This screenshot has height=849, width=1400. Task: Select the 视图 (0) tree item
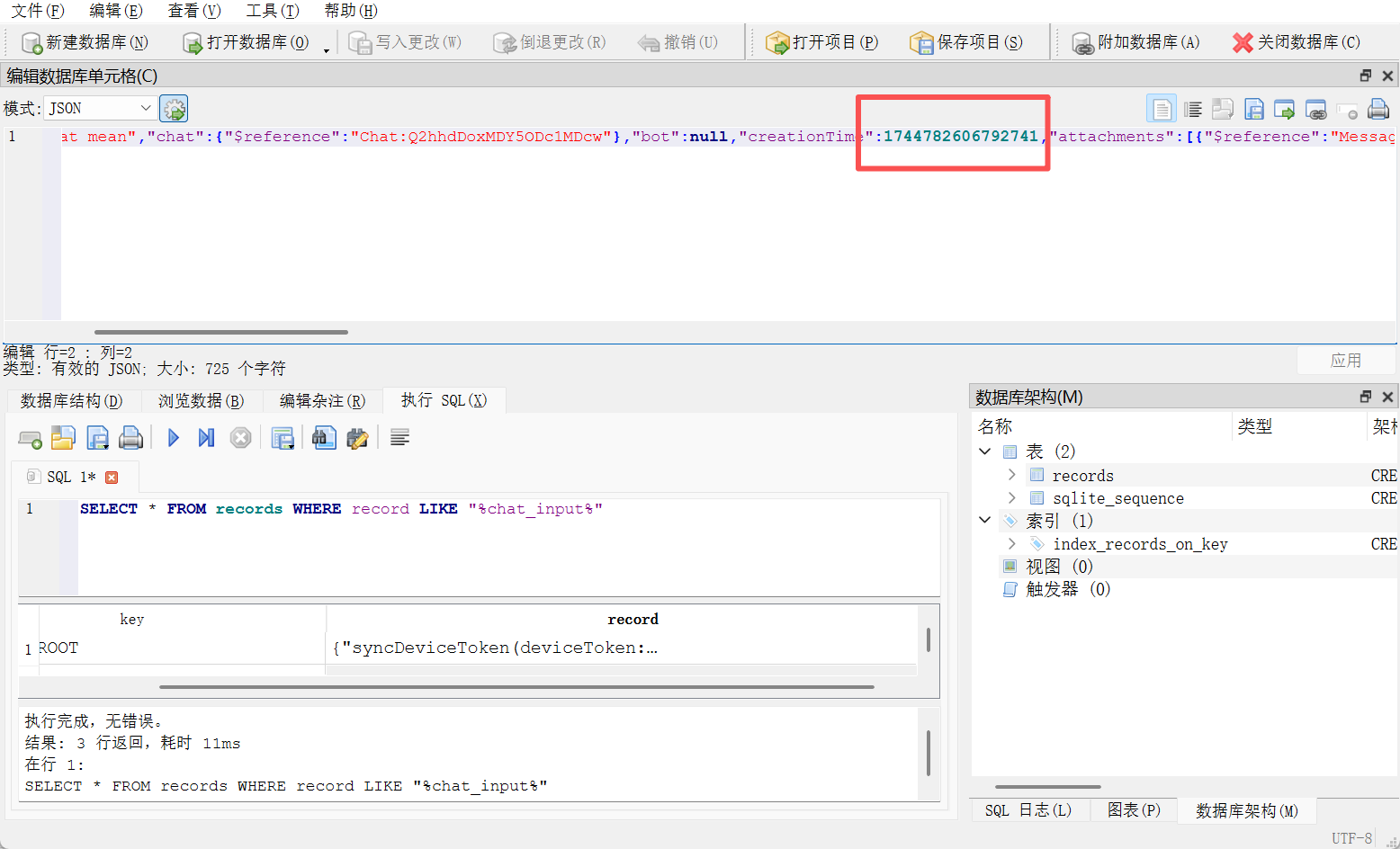pyautogui.click(x=1059, y=567)
